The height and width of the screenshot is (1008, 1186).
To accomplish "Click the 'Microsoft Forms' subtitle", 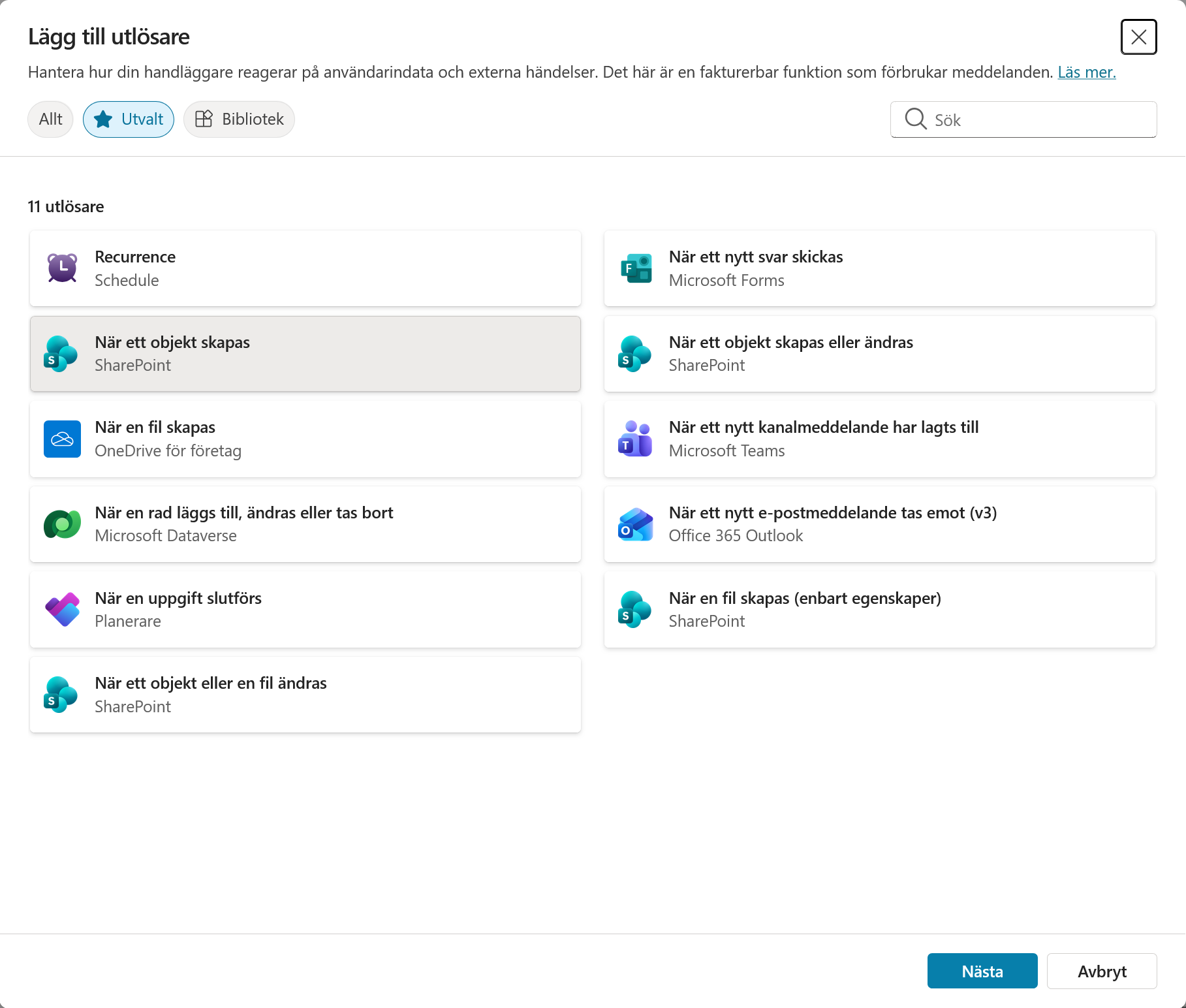I will [726, 281].
